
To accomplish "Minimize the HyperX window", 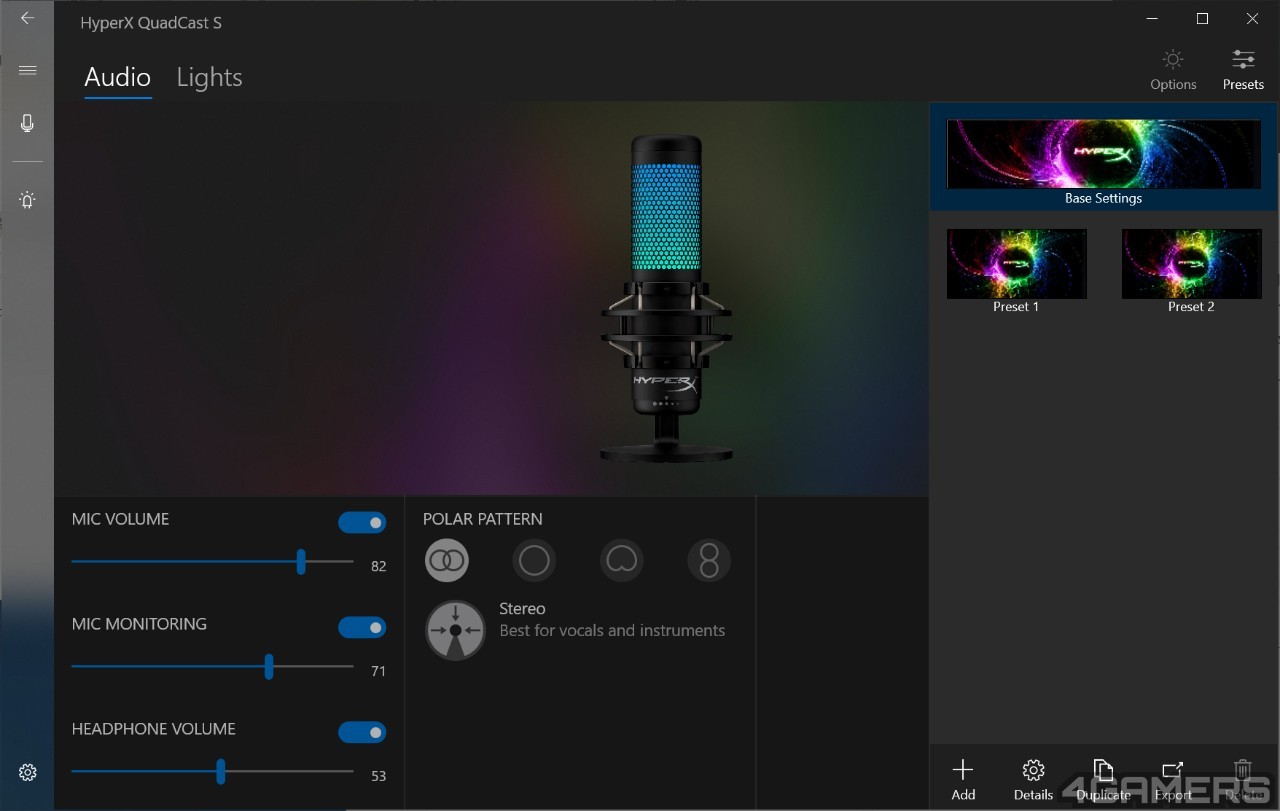I will click(1152, 18).
